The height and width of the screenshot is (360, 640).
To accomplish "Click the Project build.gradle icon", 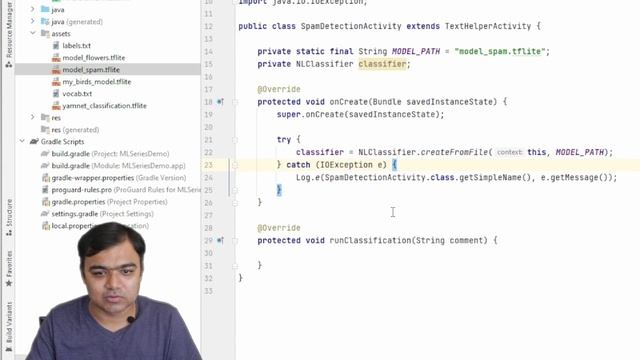I will tap(45, 154).
